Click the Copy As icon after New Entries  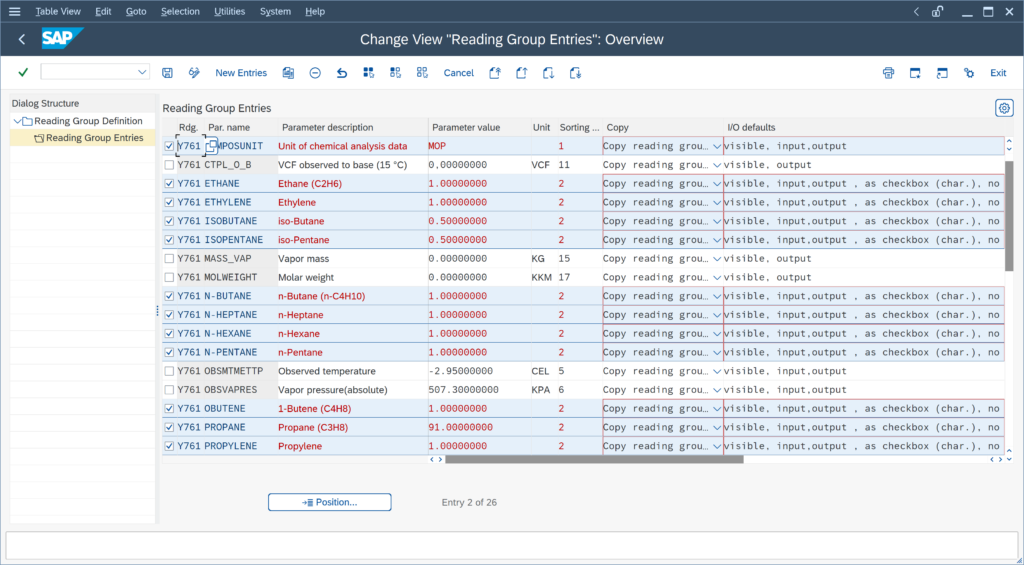288,73
